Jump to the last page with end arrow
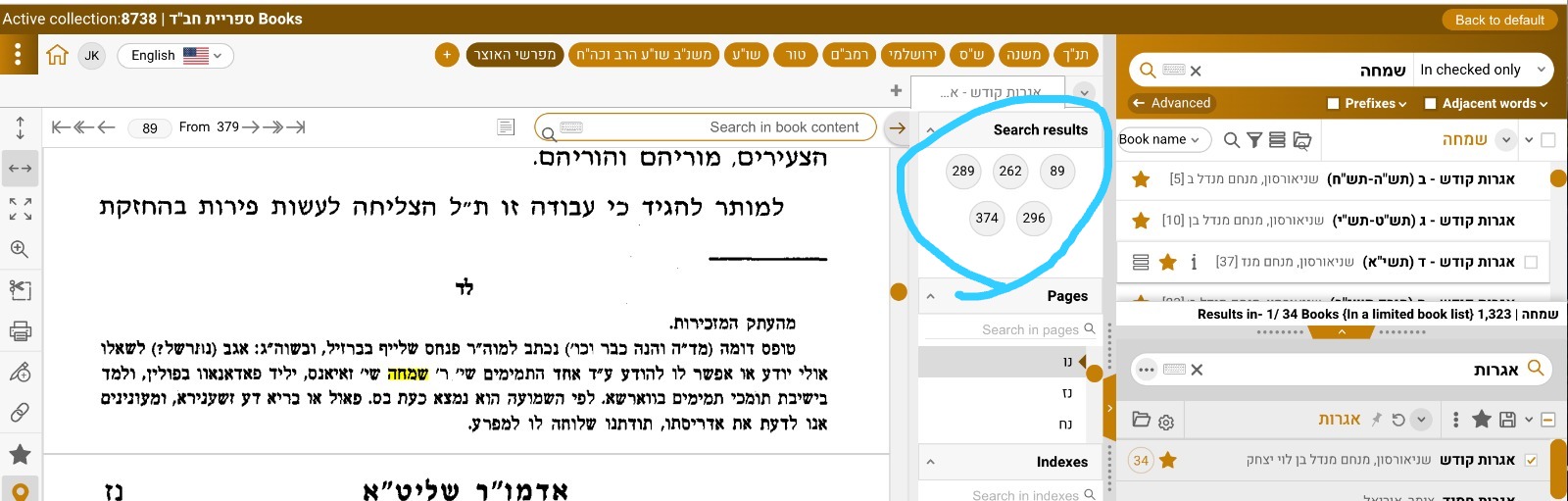This screenshot has height=501, width=1568. (297, 127)
